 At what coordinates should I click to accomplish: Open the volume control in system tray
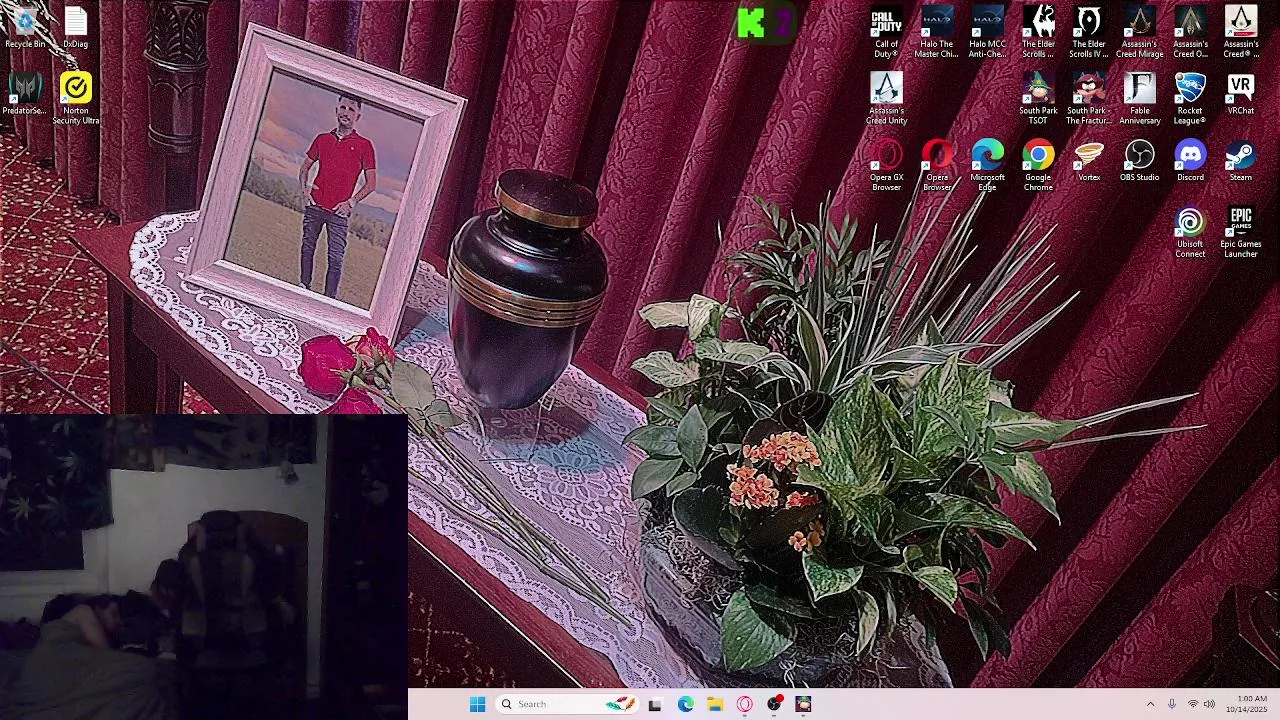(x=1209, y=704)
